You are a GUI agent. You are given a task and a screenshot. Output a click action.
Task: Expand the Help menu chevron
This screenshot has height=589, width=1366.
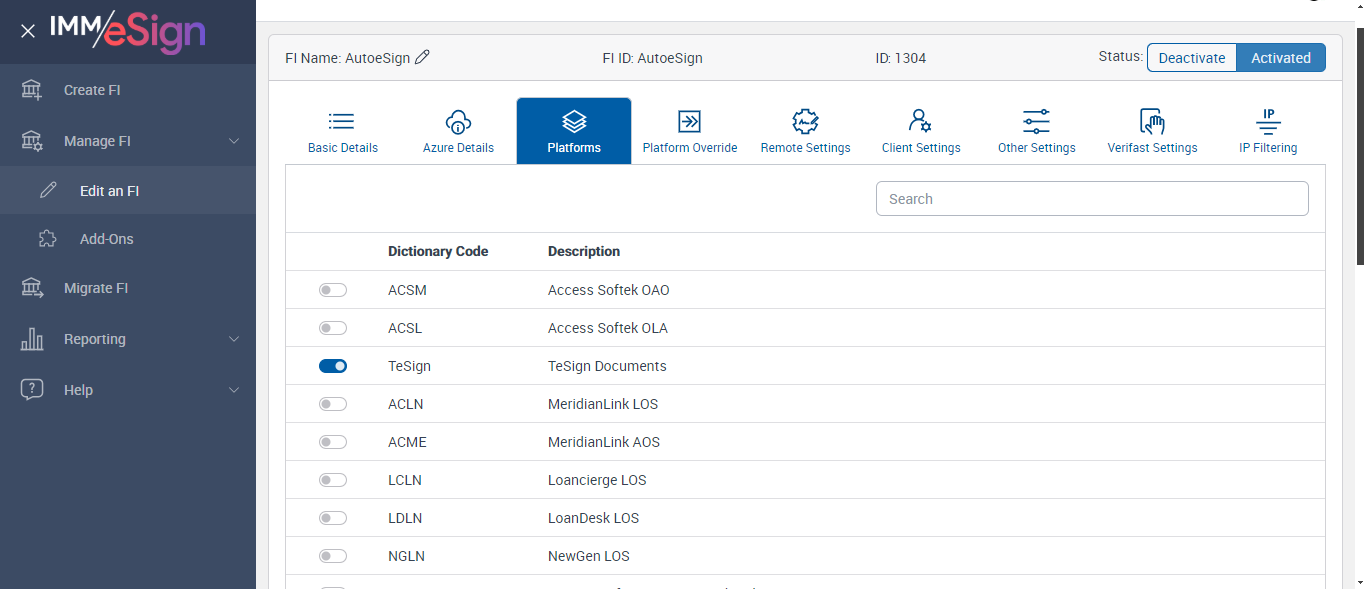tap(234, 390)
